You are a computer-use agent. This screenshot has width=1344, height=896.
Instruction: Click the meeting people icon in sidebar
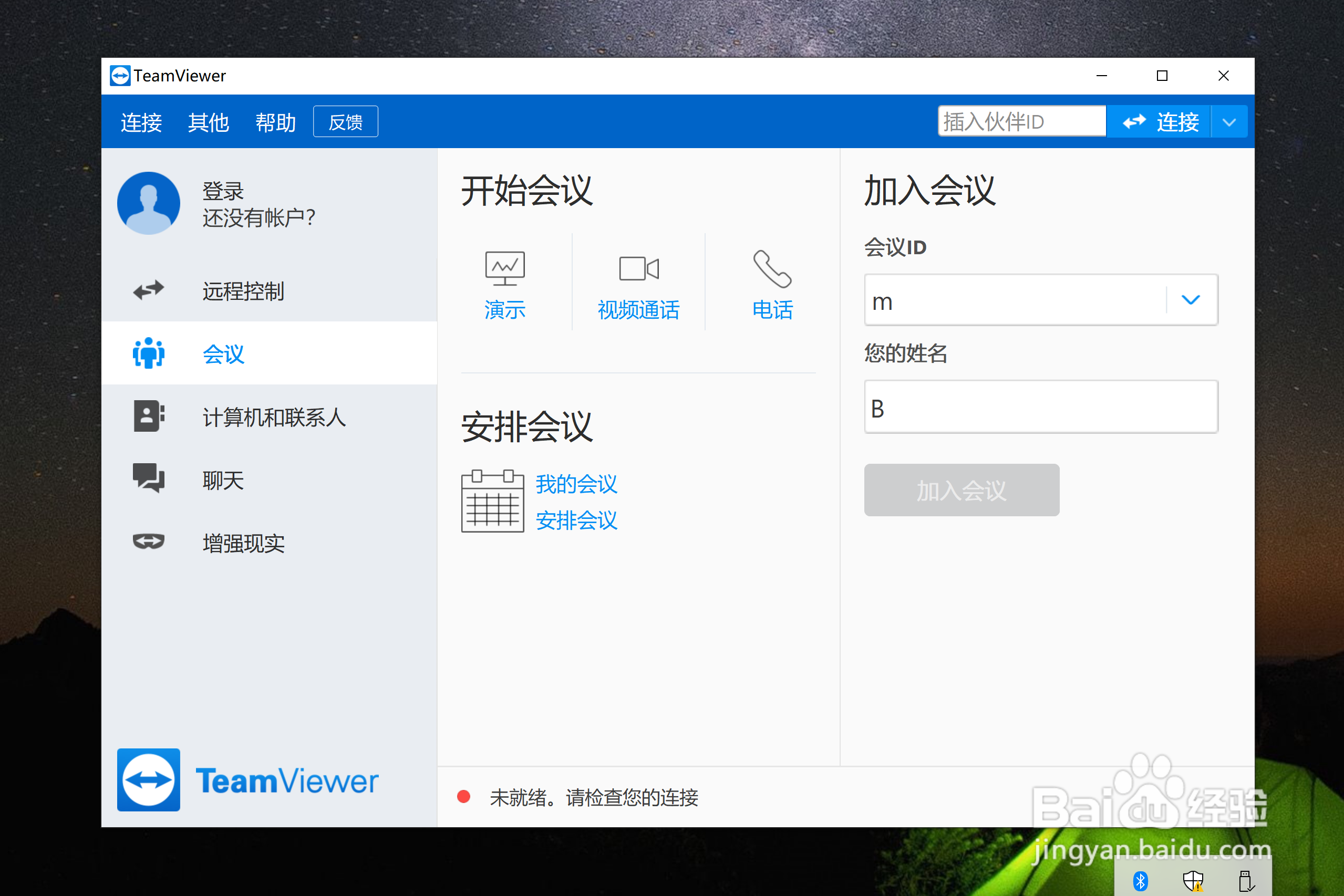(x=149, y=353)
